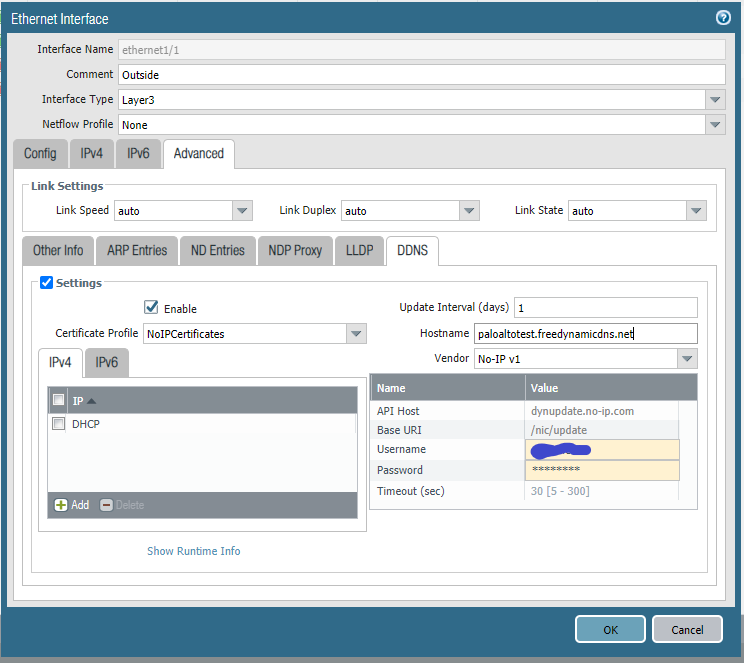Screen dimensions: 744x663
Task: Open the LLDP tab
Action: 359,250
